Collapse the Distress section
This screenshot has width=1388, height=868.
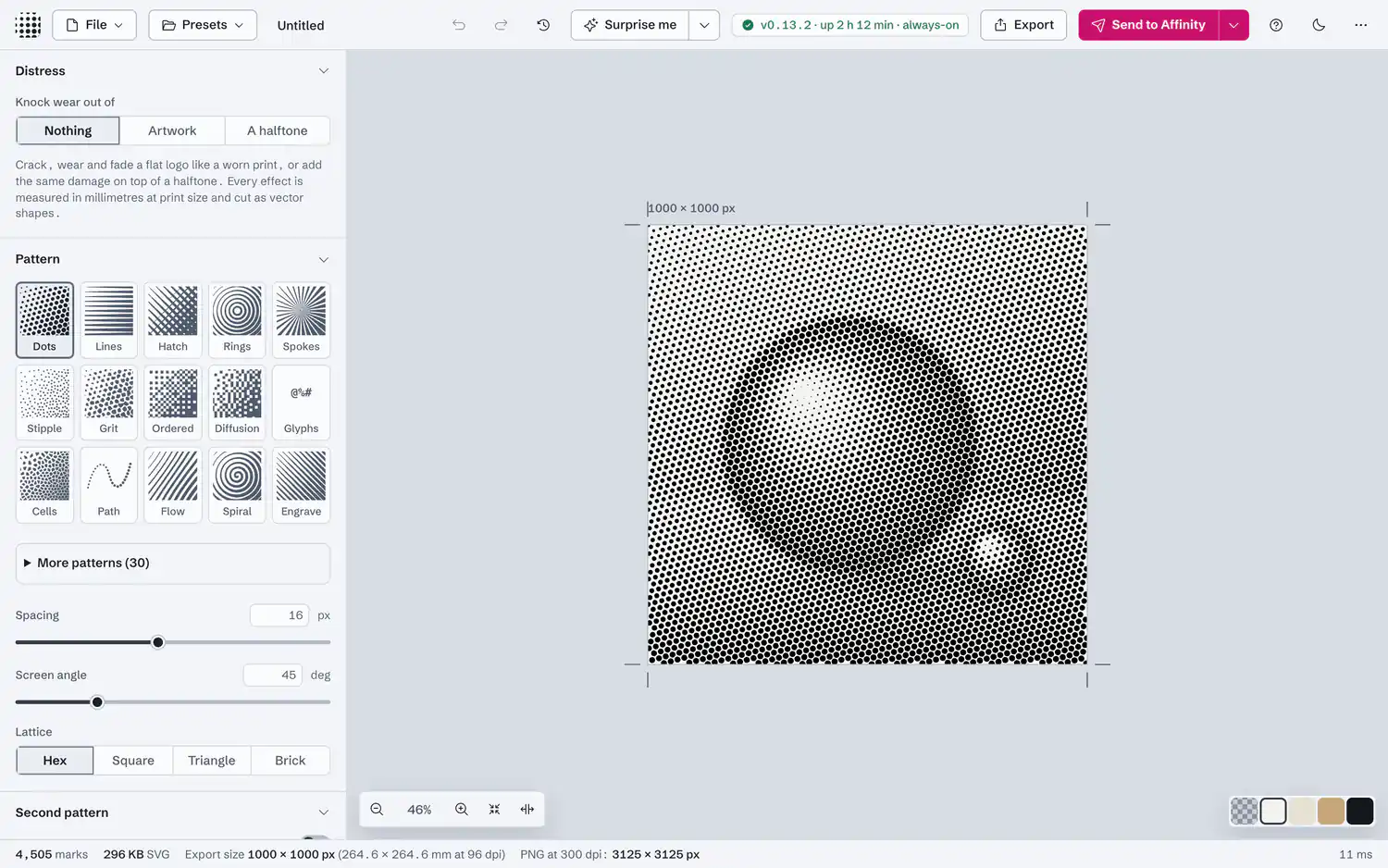click(x=324, y=71)
